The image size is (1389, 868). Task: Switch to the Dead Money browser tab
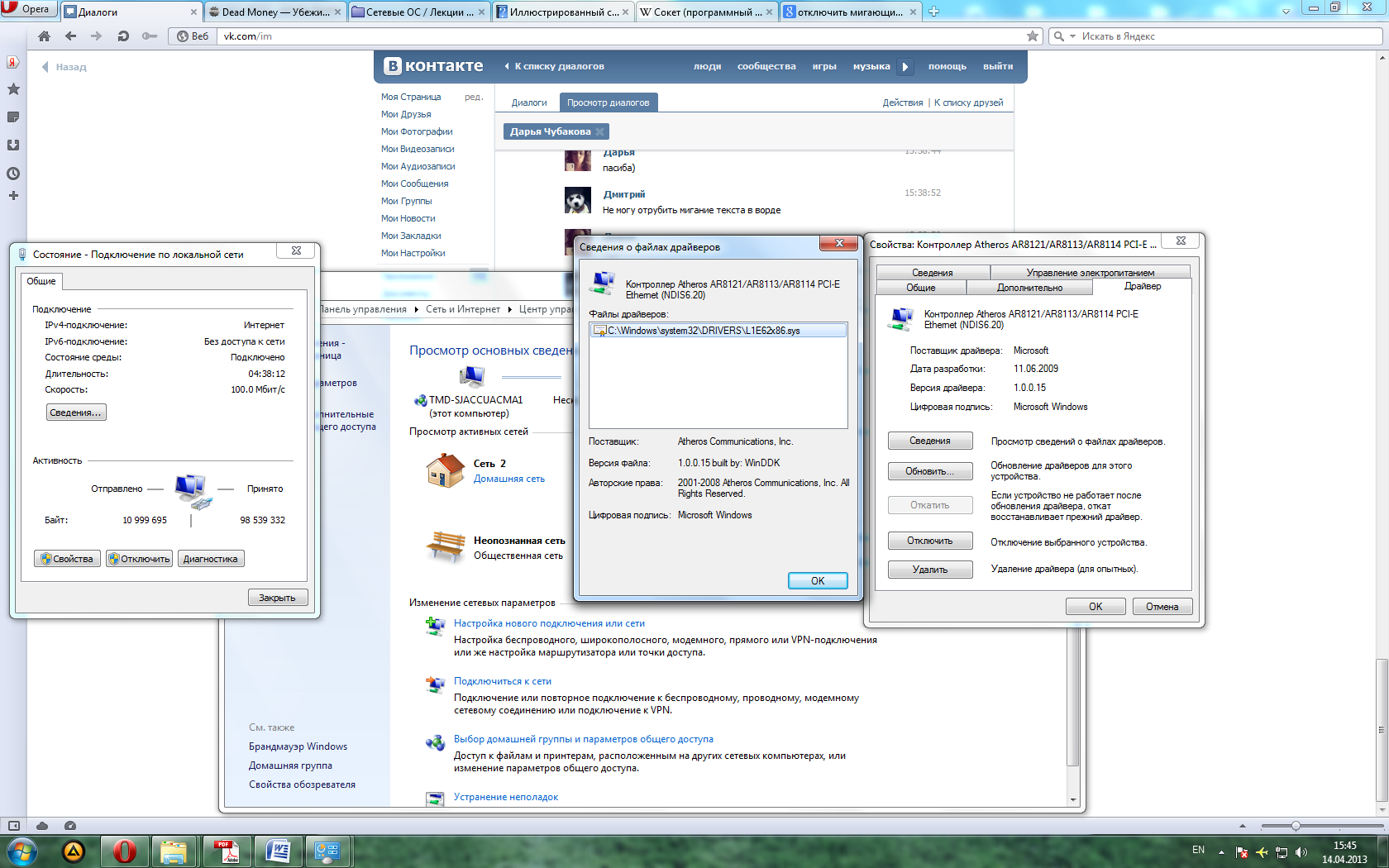(274, 12)
